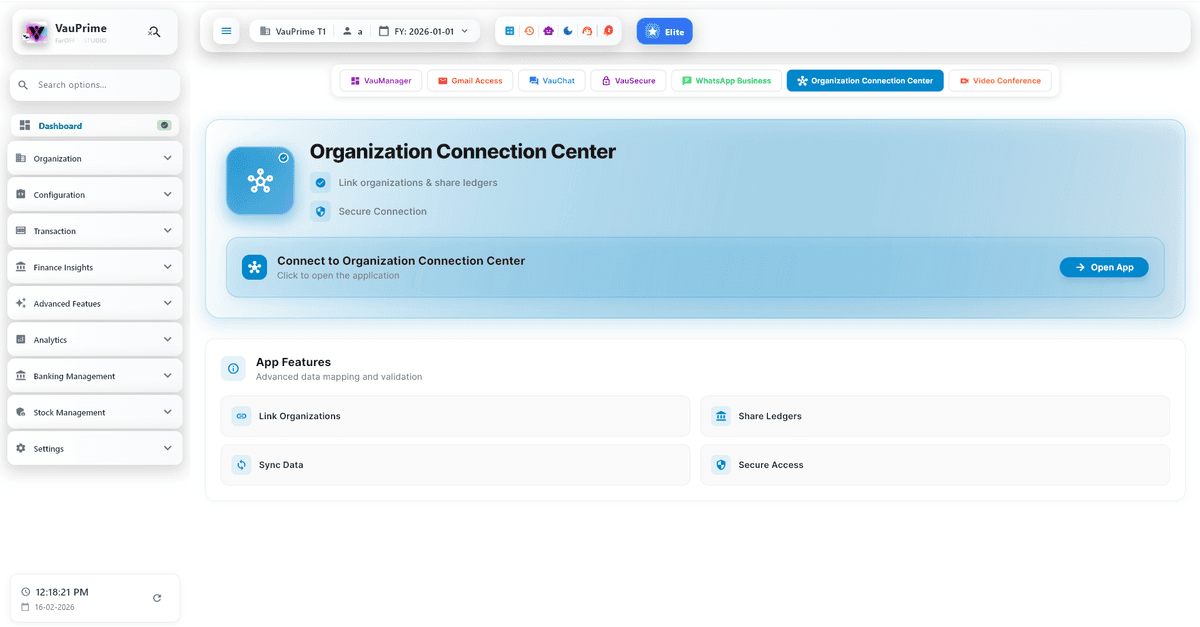Click the Configuration sidebar icon

coord(21,194)
